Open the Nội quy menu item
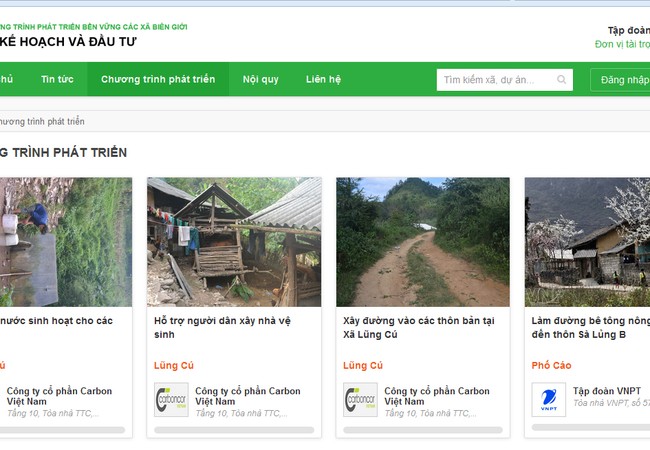 click(x=261, y=79)
